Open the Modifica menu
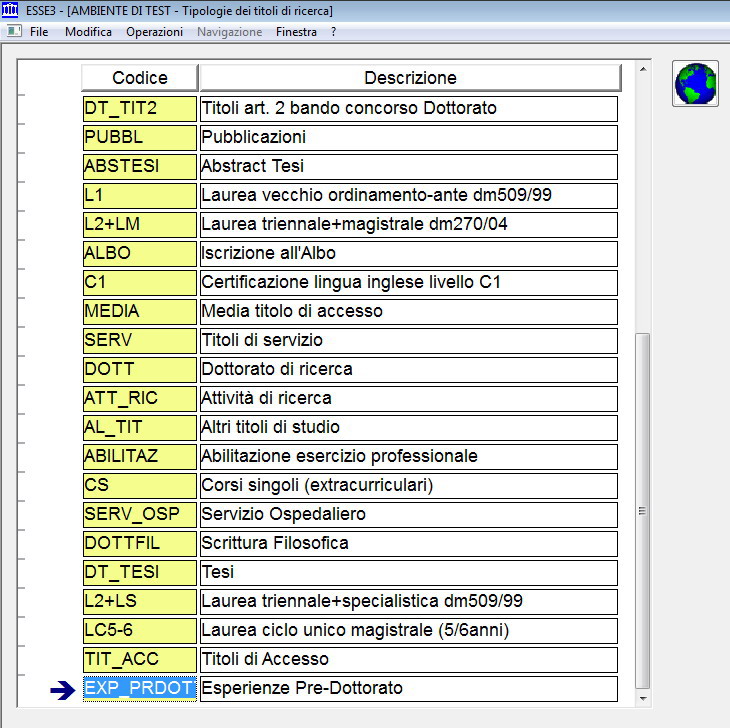 tap(88, 32)
